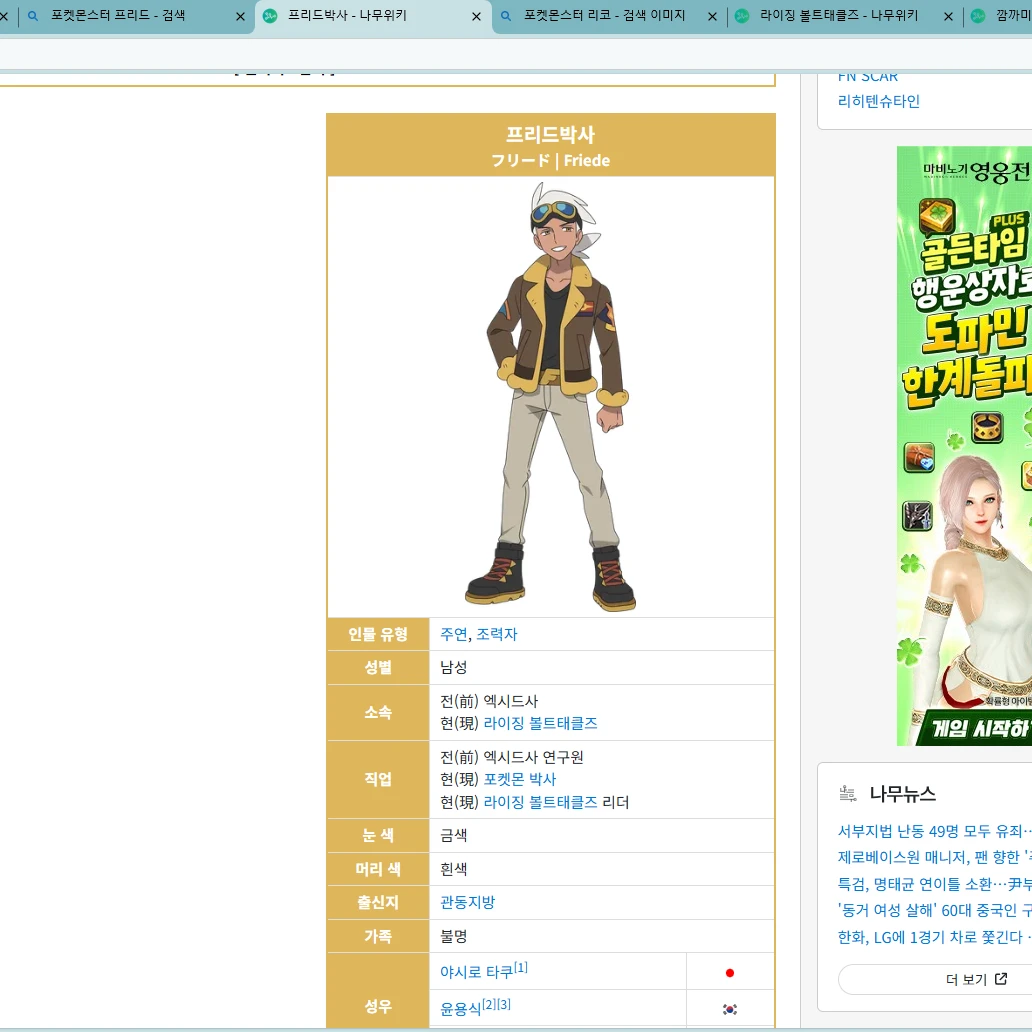Click the 흰색 hair color value

pyautogui.click(x=453, y=869)
